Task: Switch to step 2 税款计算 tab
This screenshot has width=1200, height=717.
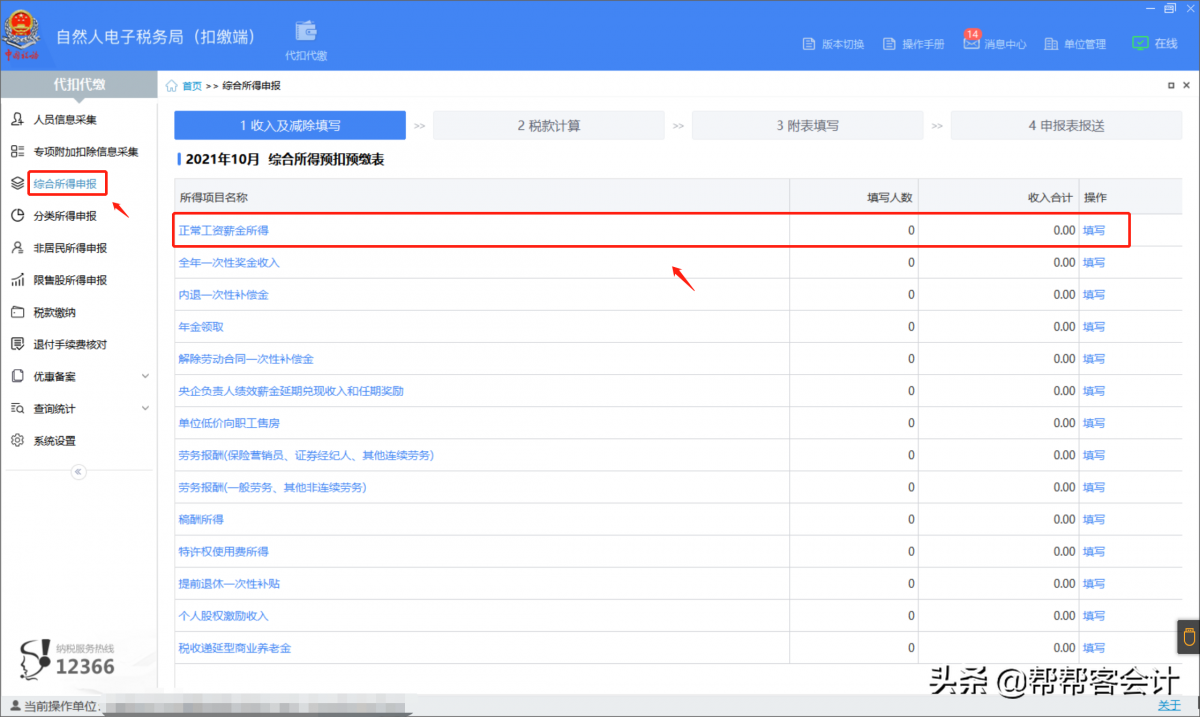Action: [x=548, y=126]
